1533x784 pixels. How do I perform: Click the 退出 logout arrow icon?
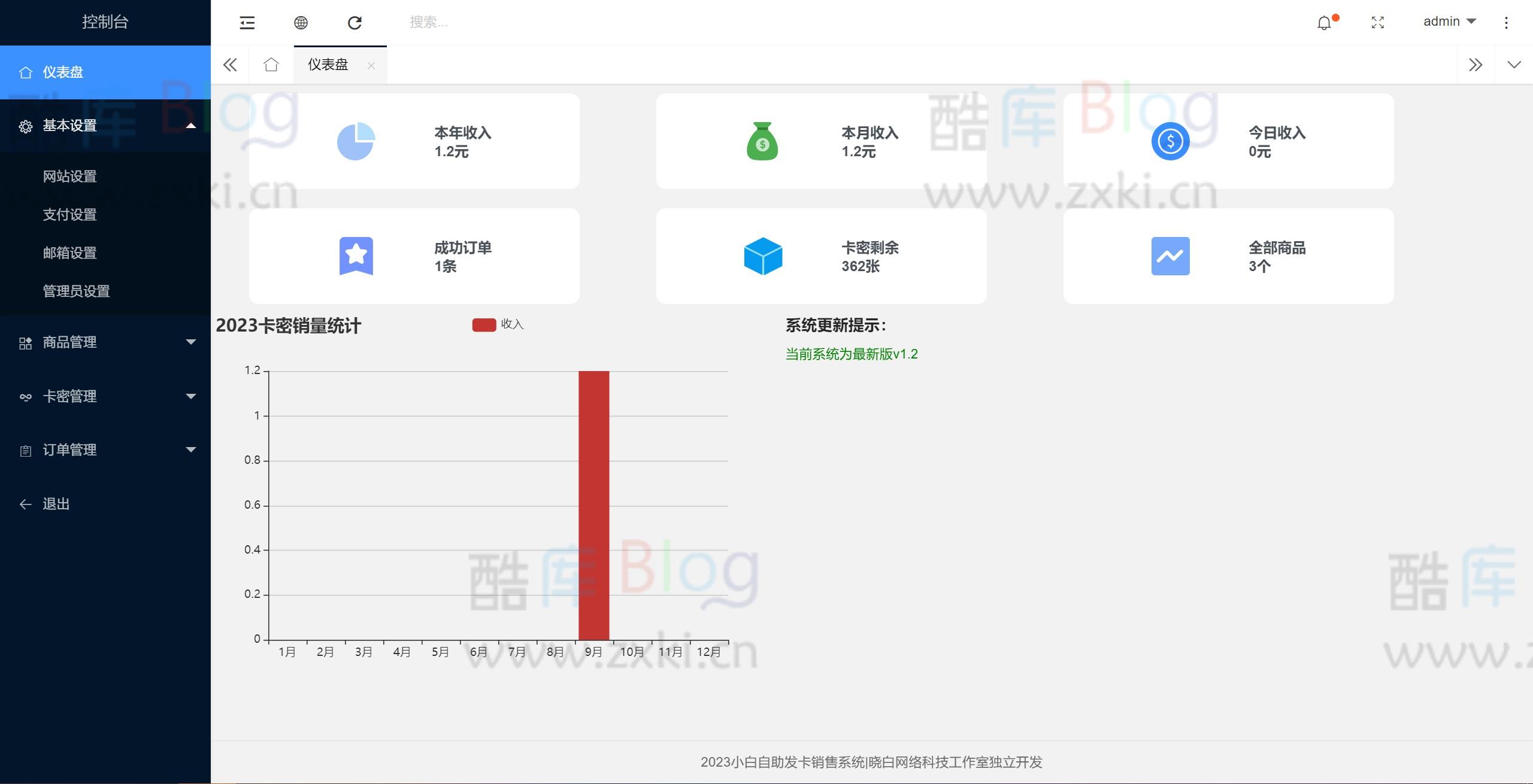click(25, 504)
